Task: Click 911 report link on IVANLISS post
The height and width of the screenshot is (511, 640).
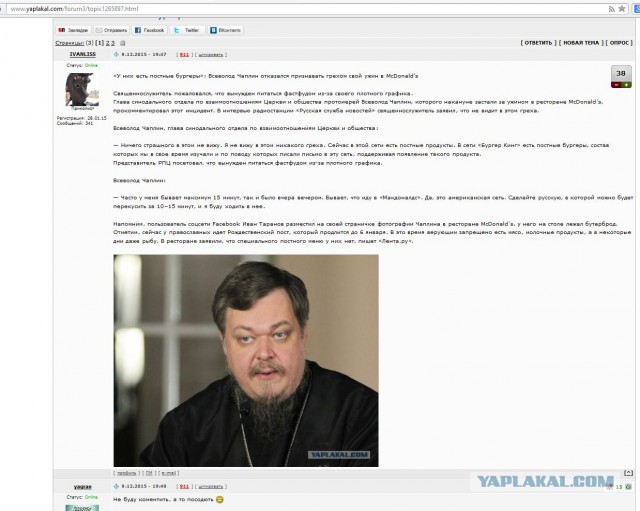Action: point(184,54)
